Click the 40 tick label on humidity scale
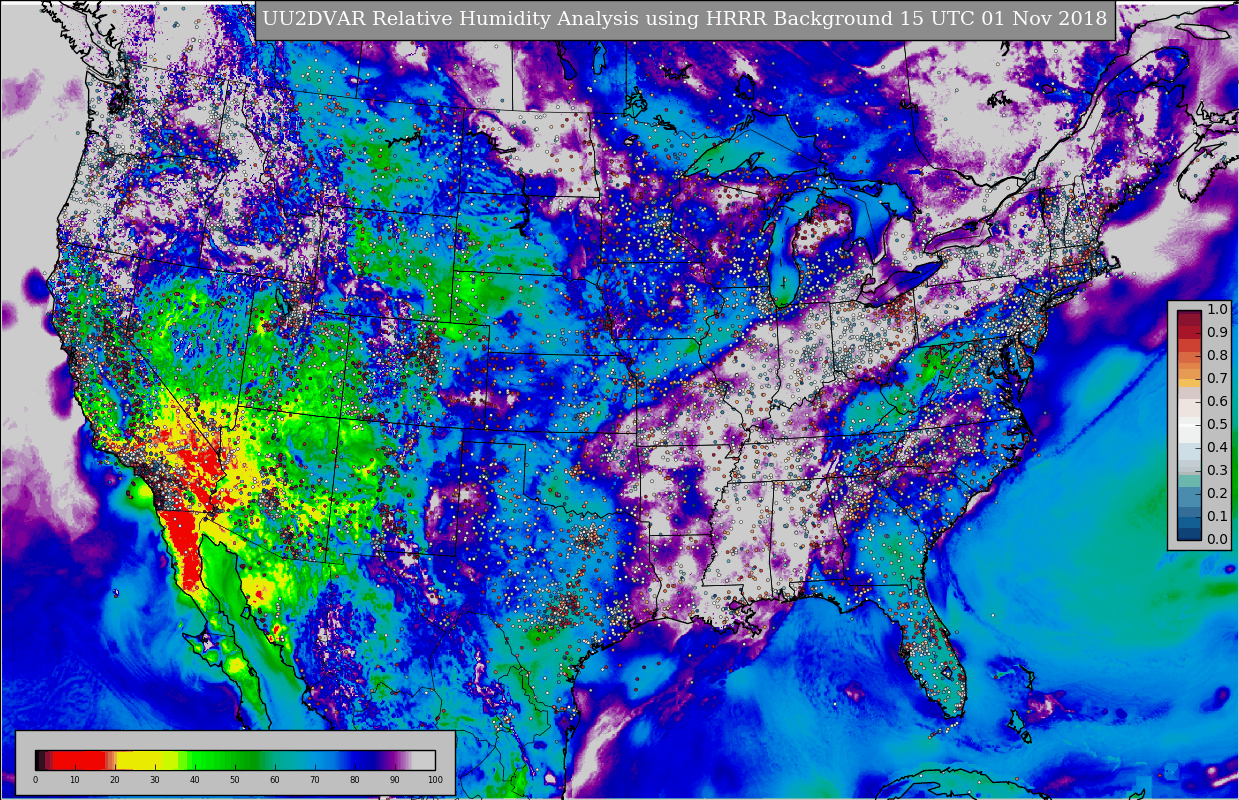Viewport: 1239px width, 800px height. click(195, 780)
